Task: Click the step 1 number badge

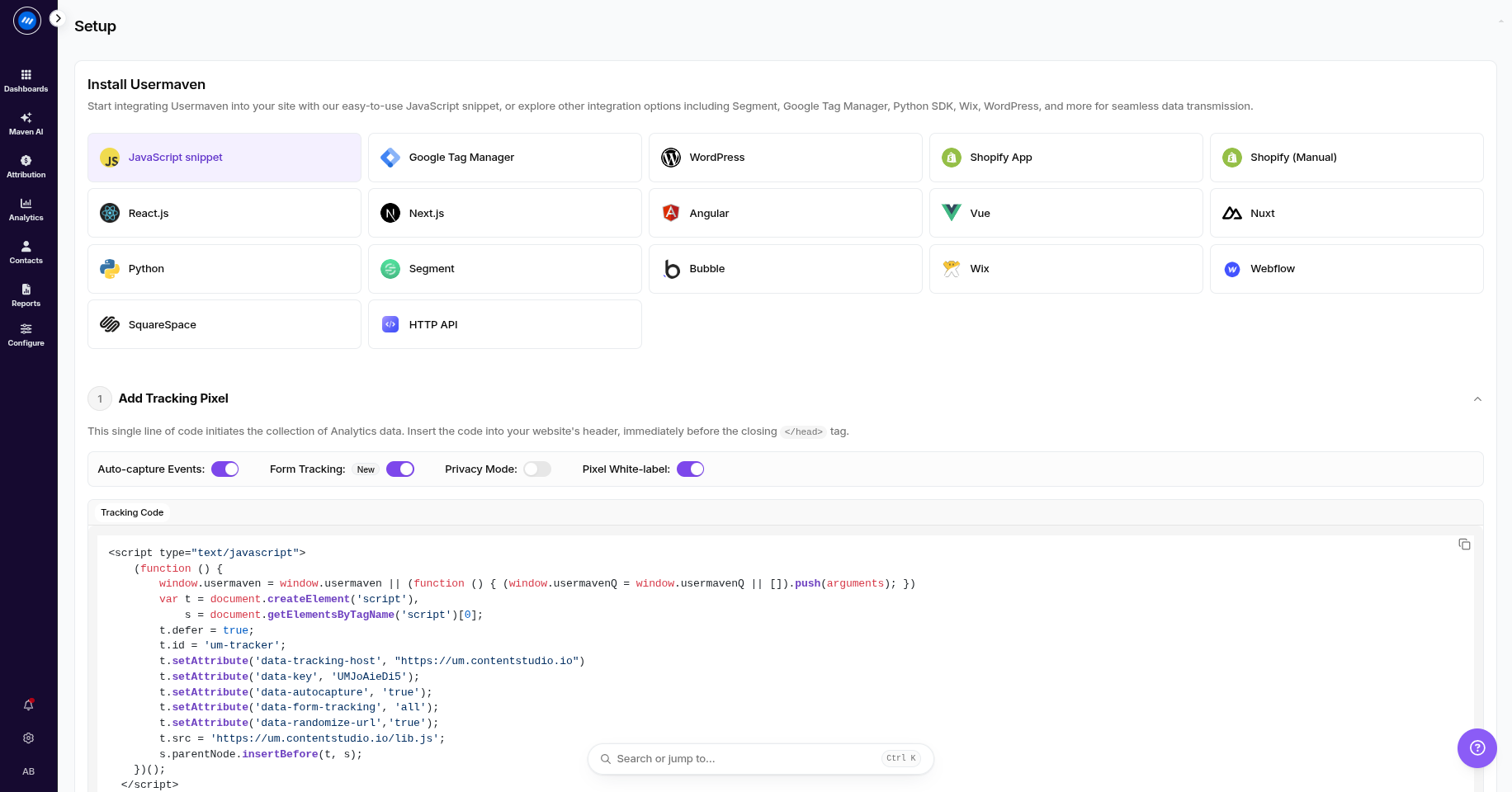Action: tap(100, 398)
